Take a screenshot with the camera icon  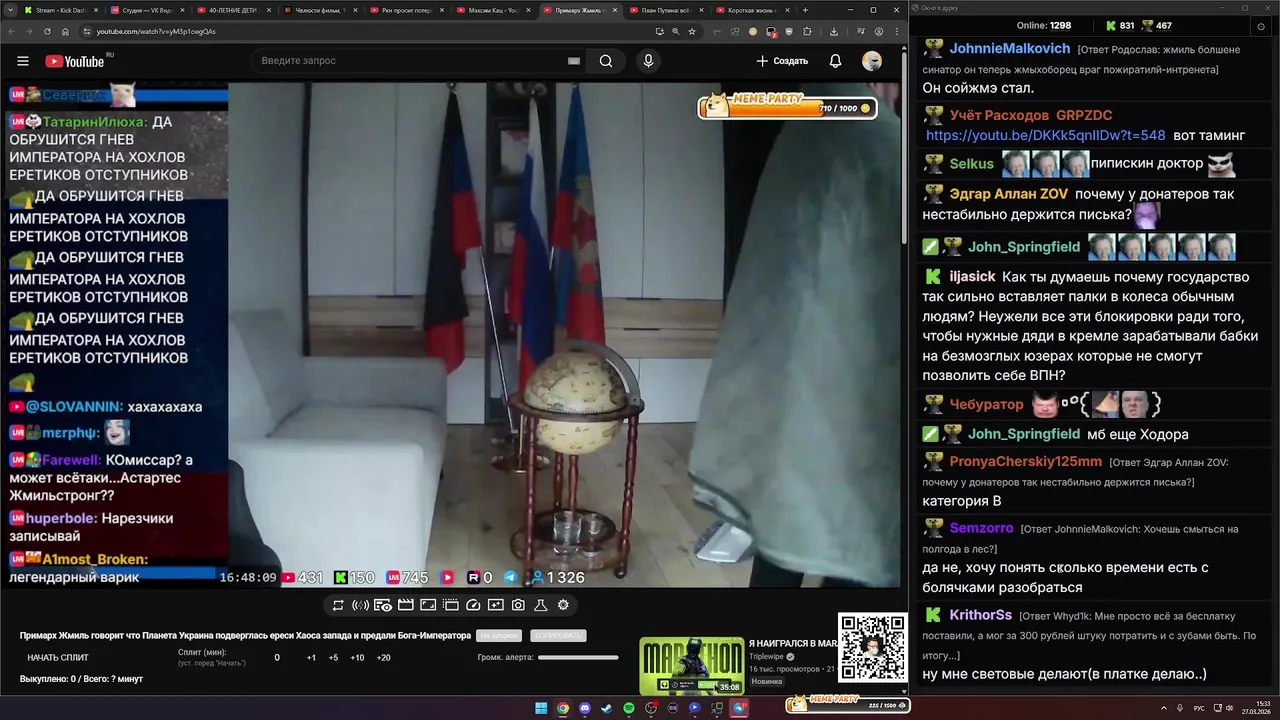pos(518,605)
